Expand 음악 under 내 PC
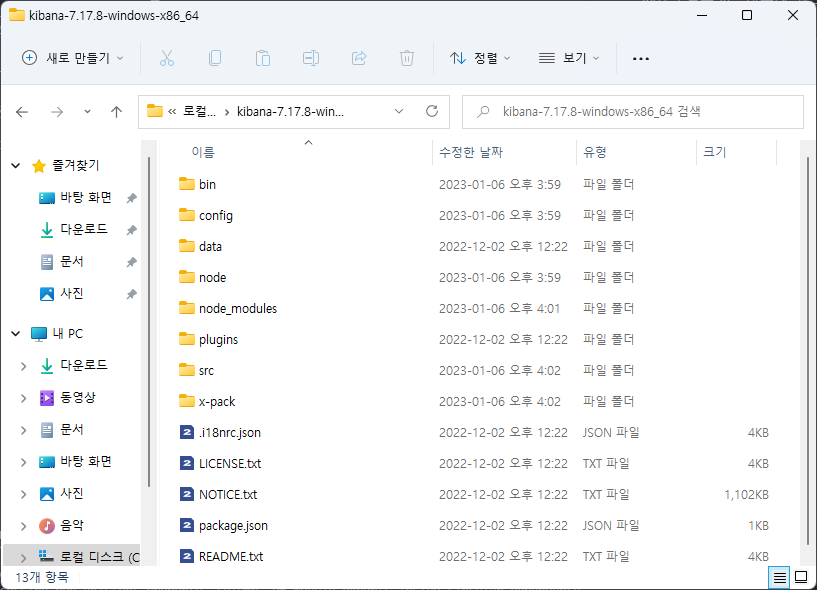Image resolution: width=817 pixels, height=590 pixels. coord(23,526)
